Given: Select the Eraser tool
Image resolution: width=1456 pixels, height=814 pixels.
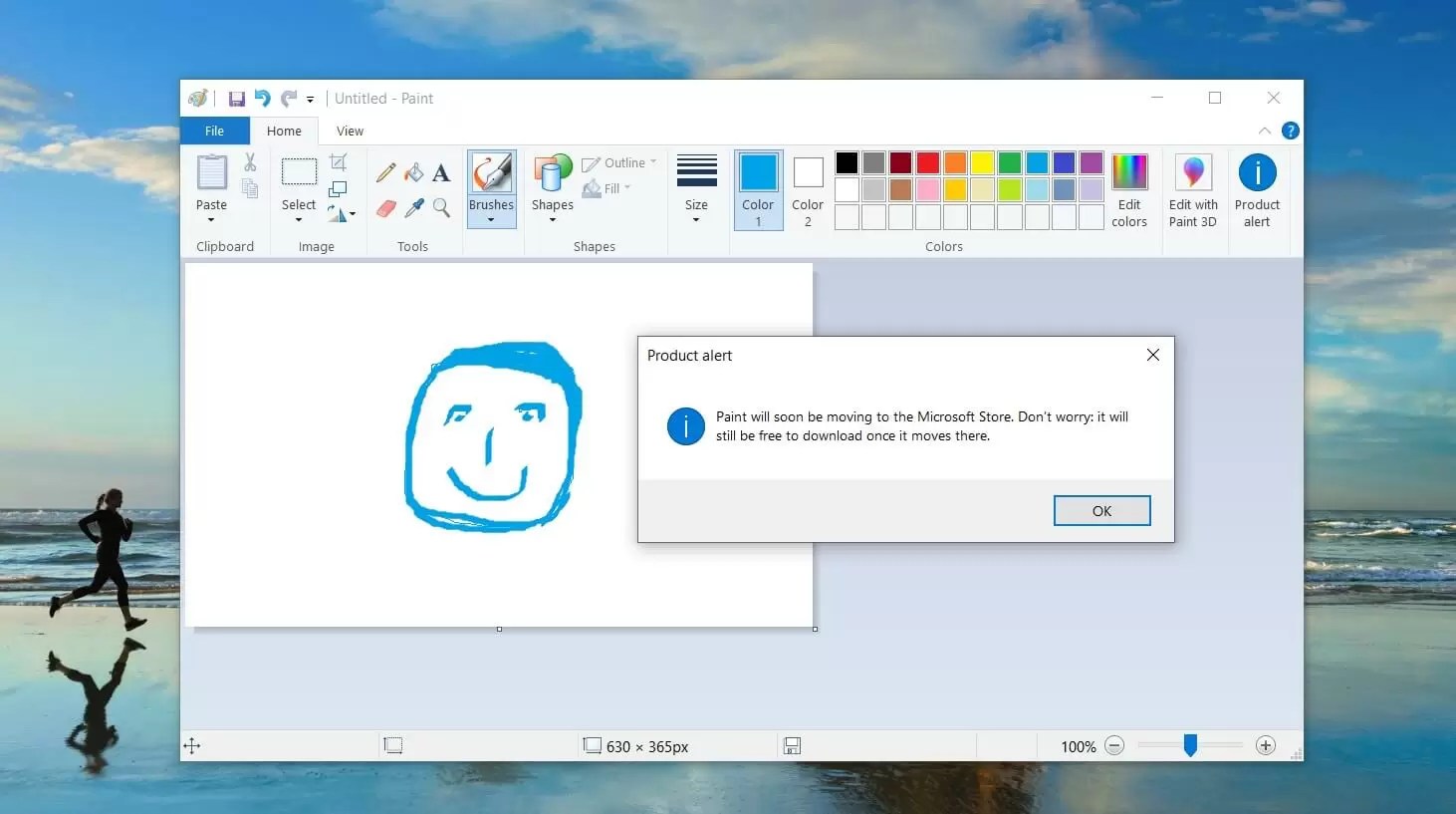Looking at the screenshot, I should pos(385,207).
